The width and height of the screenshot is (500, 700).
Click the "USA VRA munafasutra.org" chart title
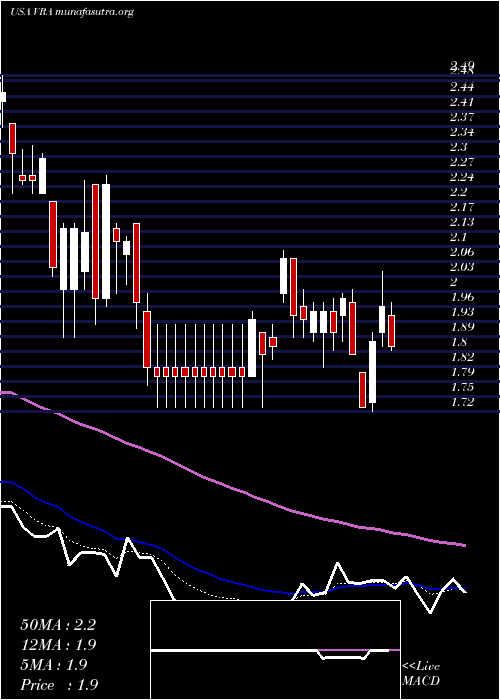(72, 12)
